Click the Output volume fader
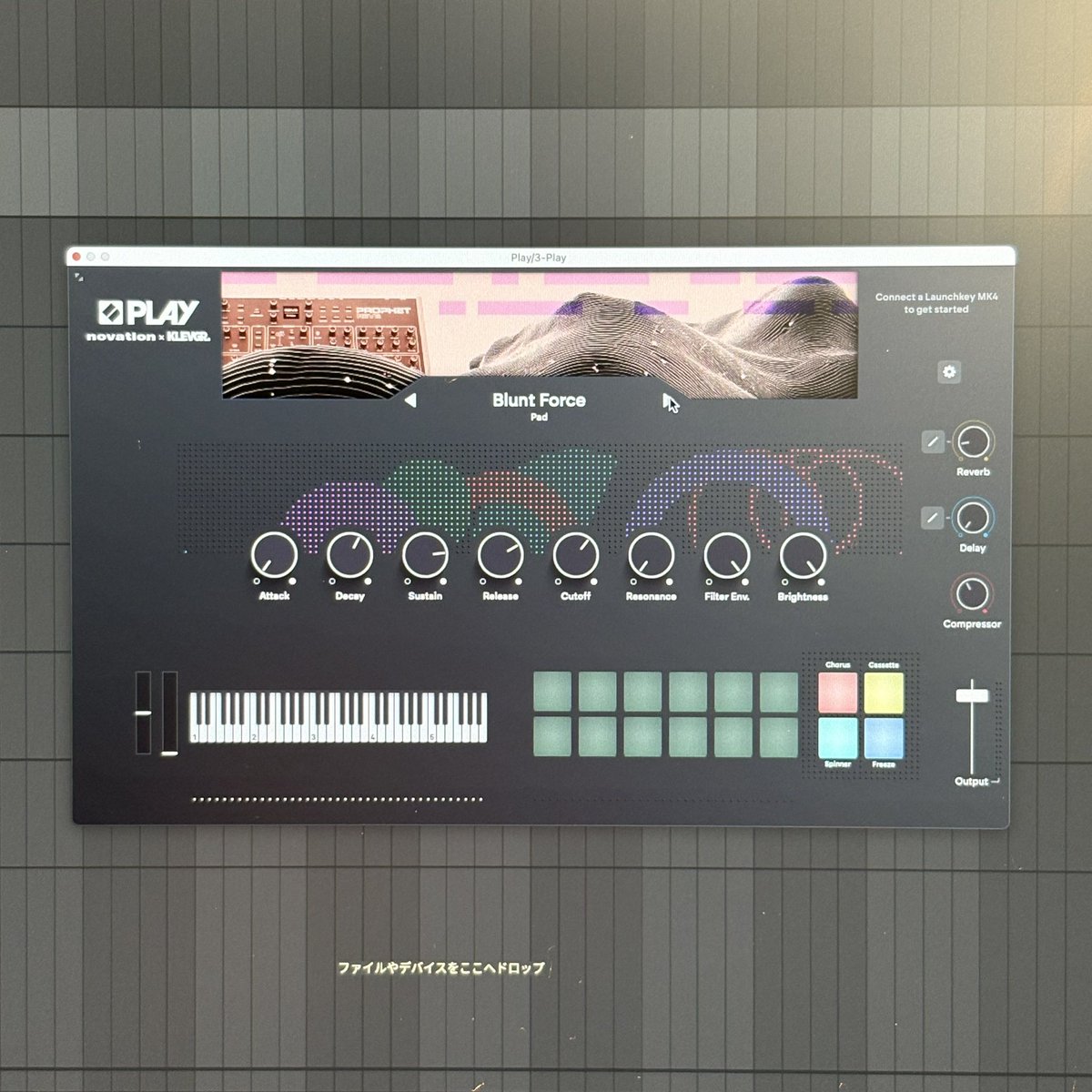Screen dimensions: 1092x1092 pyautogui.click(x=972, y=695)
